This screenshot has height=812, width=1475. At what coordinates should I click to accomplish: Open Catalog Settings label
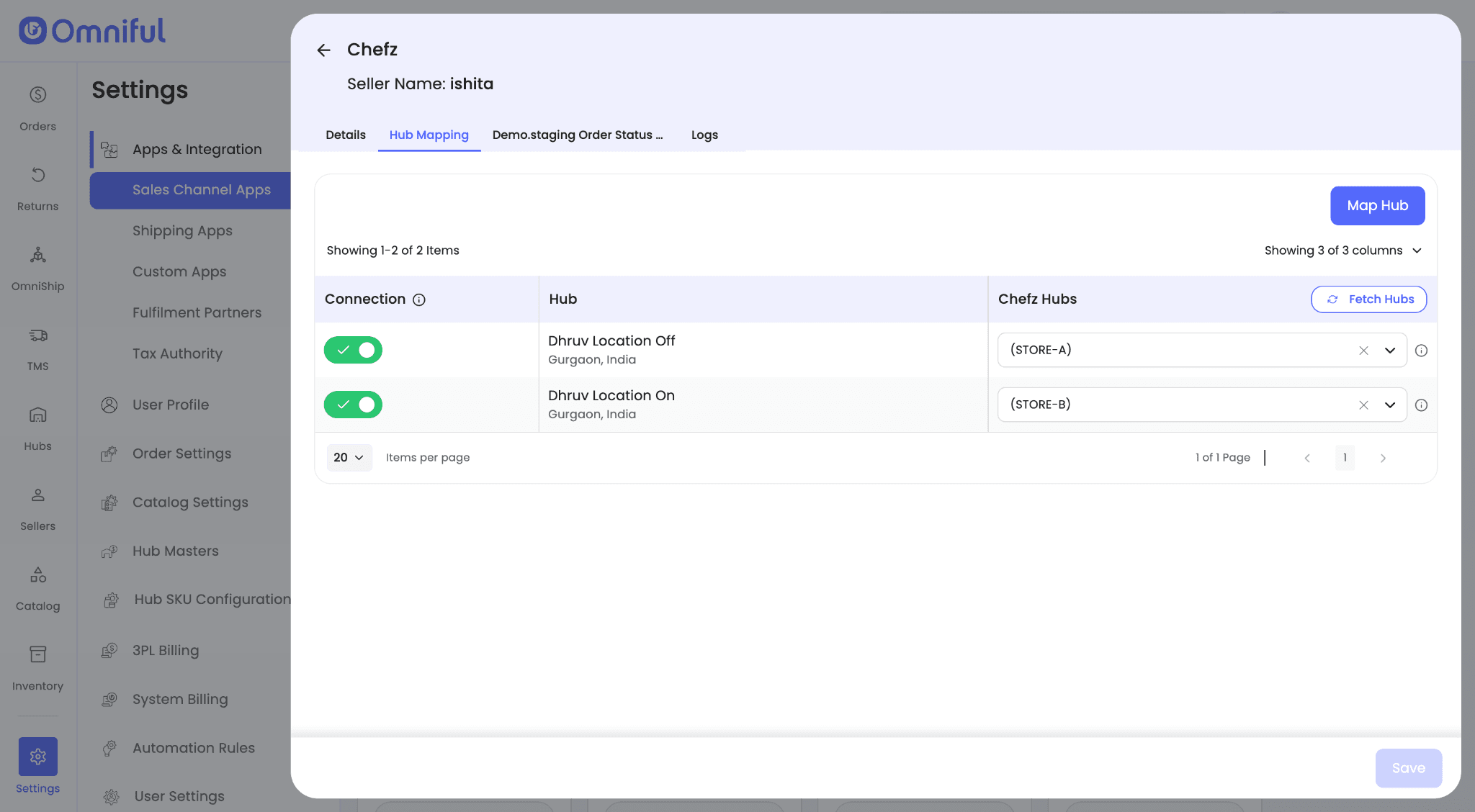pos(190,502)
